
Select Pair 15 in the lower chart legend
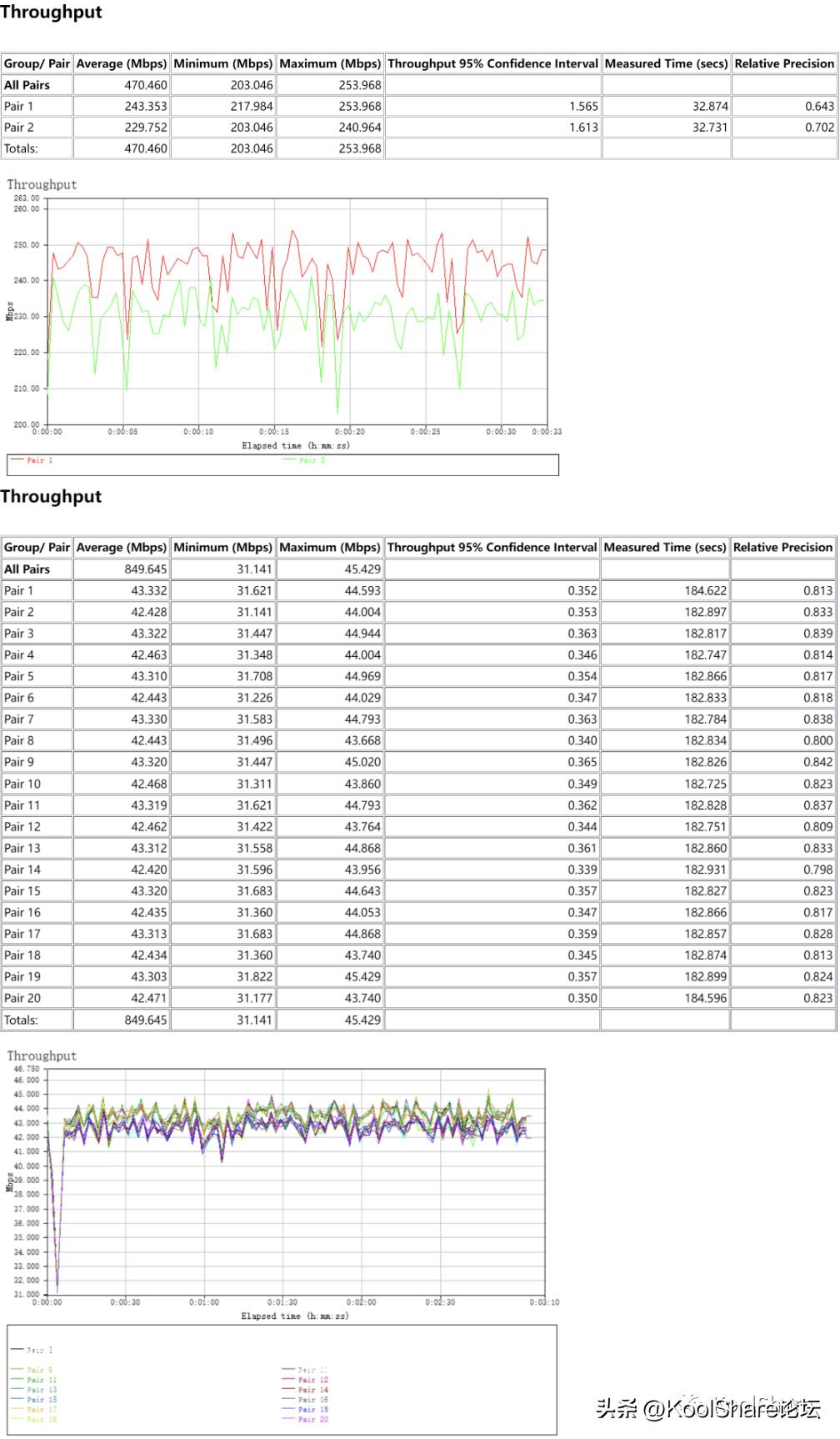tap(34, 1400)
